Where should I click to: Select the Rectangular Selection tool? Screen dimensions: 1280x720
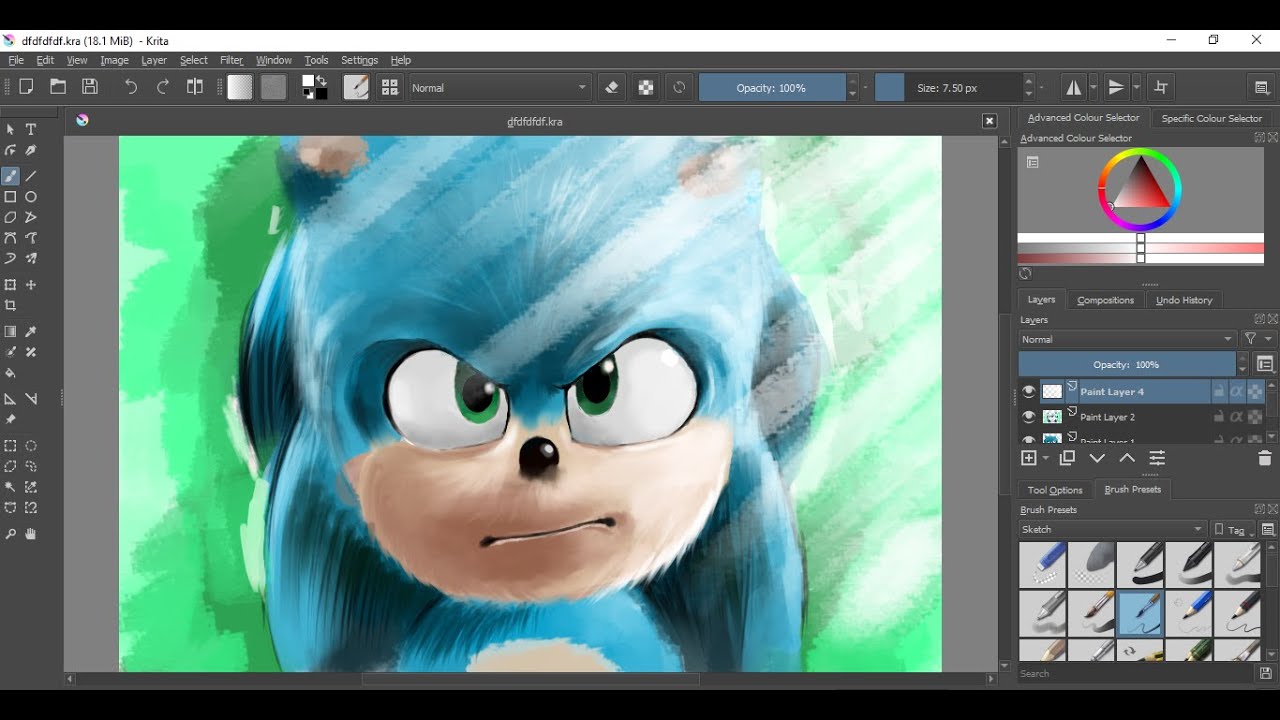point(11,446)
